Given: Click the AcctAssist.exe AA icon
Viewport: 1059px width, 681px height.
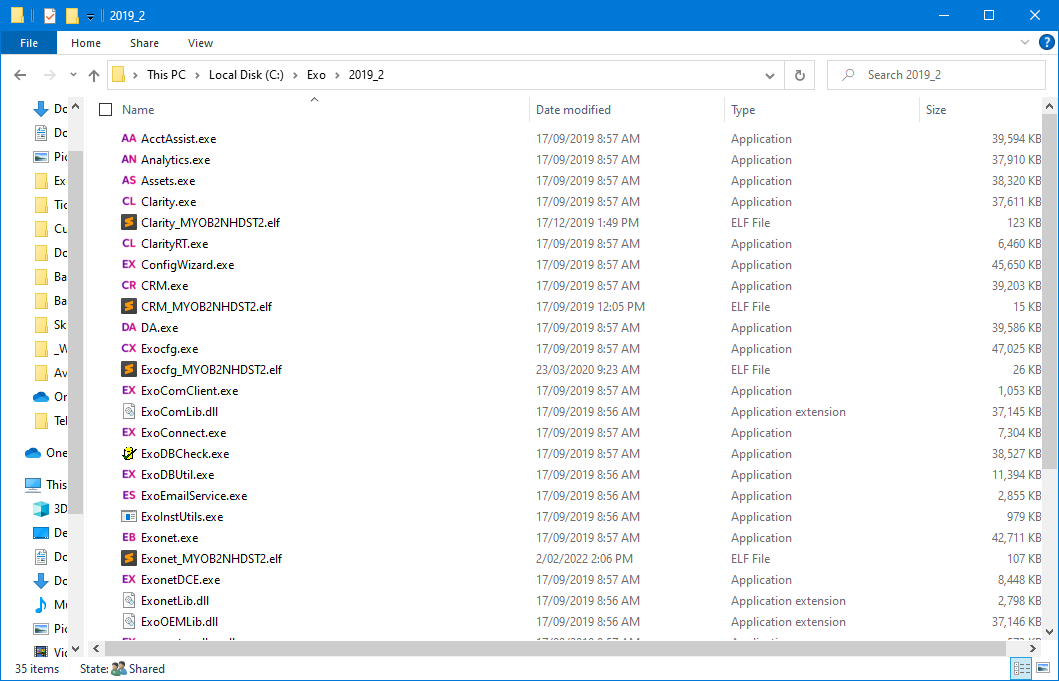Looking at the screenshot, I should point(128,139).
